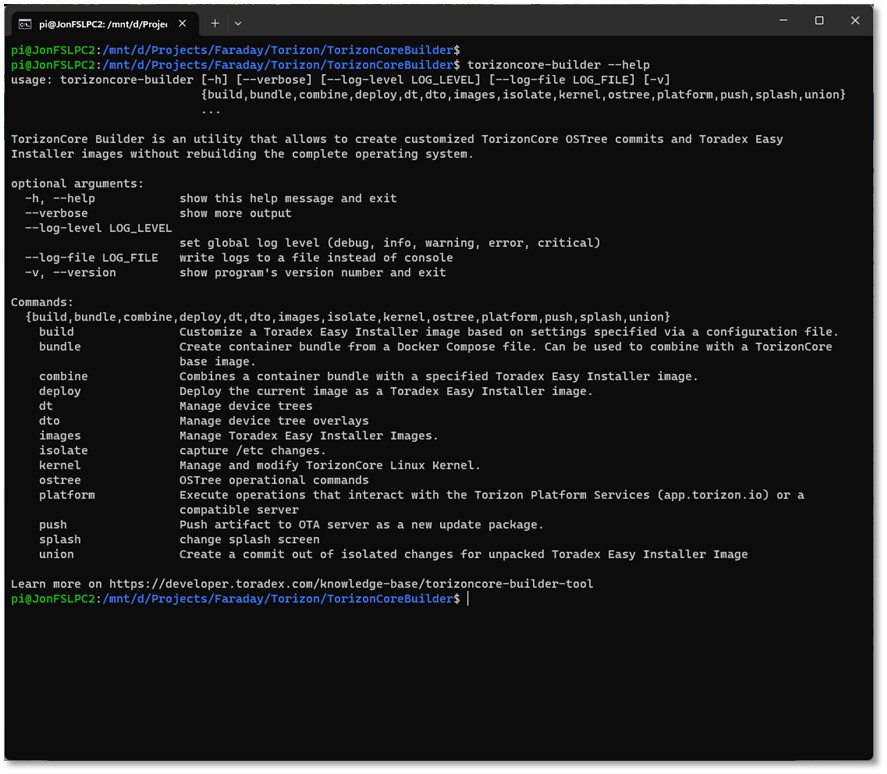The image size is (887, 774).
Task: Click the typed 'torizoncore-builder --help' command
Action: 558,65
